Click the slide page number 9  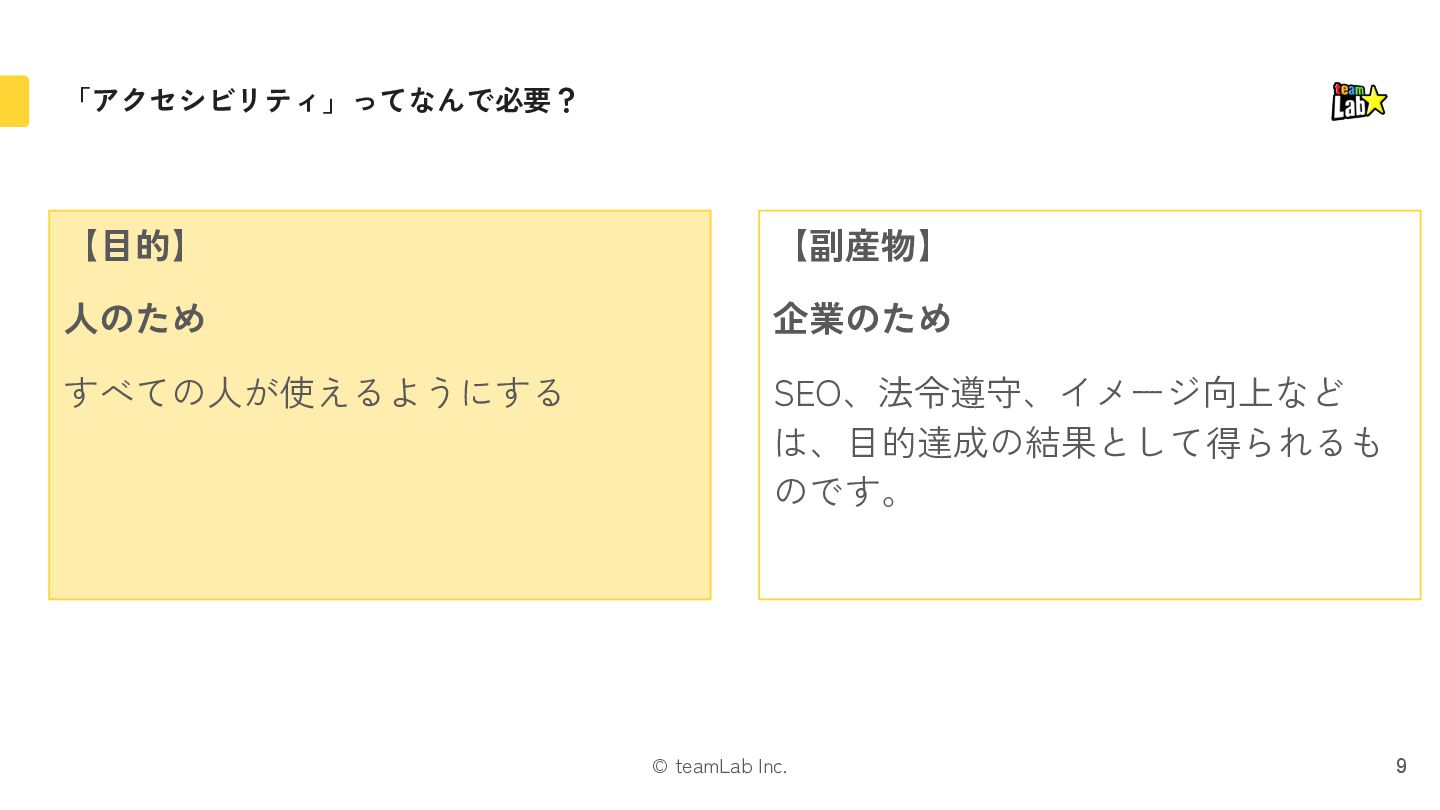tap(1401, 766)
